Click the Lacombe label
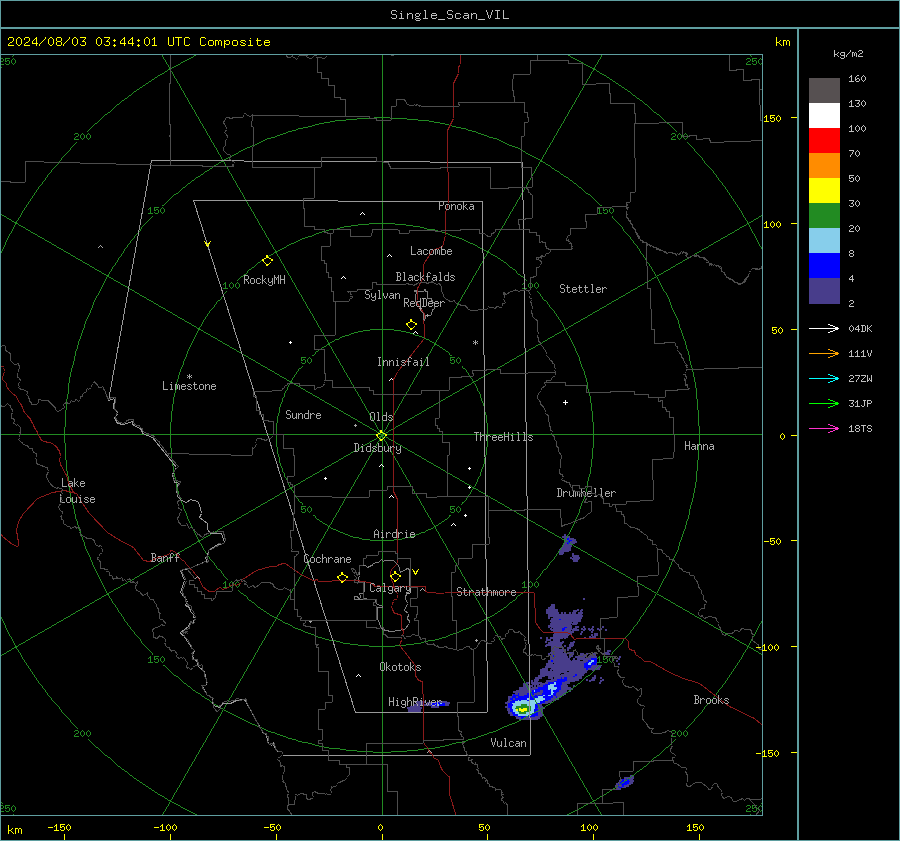Screen dimensions: 900x841 (x=431, y=251)
